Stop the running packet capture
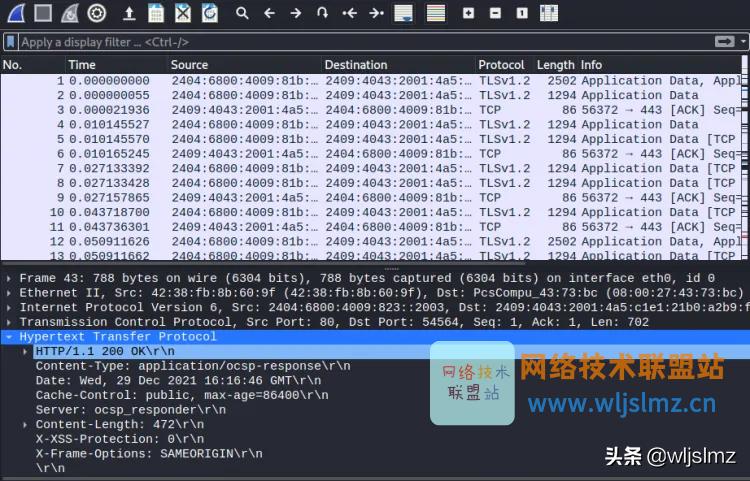The width and height of the screenshot is (750, 481). (43, 13)
